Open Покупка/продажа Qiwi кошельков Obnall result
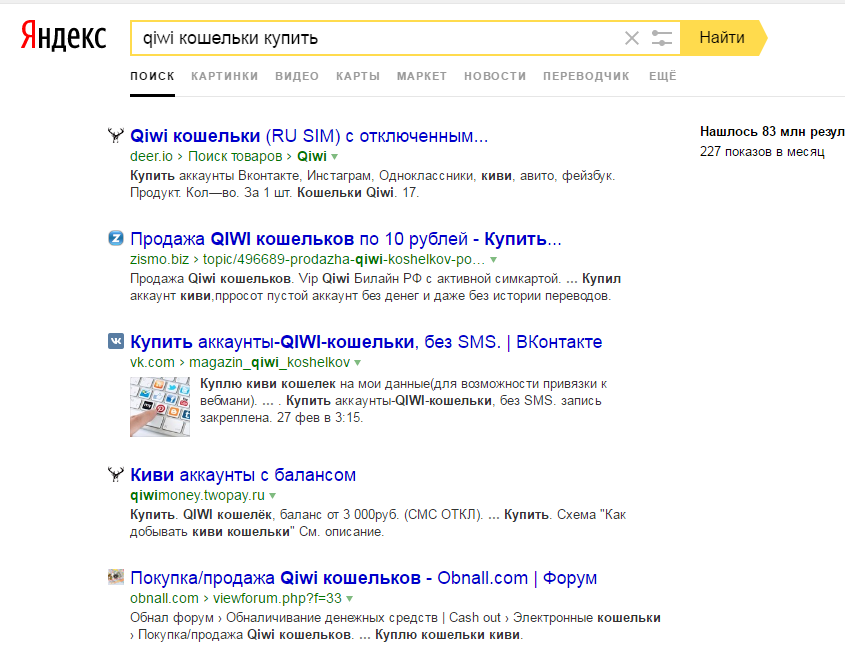Screen dimensions: 845x654 pyautogui.click(x=363, y=578)
